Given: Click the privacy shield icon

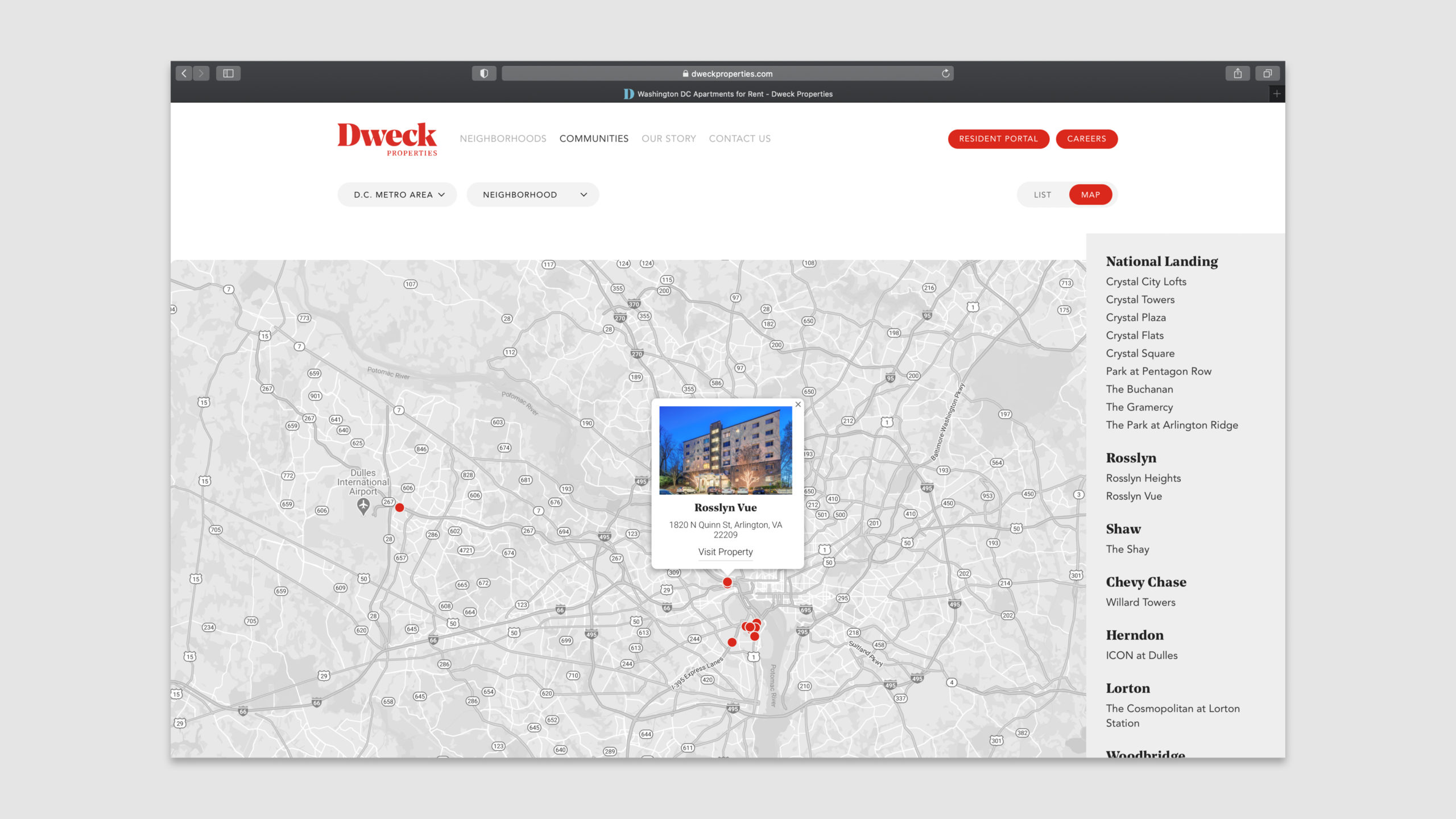Looking at the screenshot, I should pos(484,73).
